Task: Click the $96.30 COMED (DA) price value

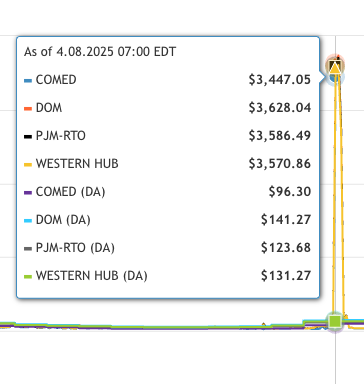Action: coord(290,192)
